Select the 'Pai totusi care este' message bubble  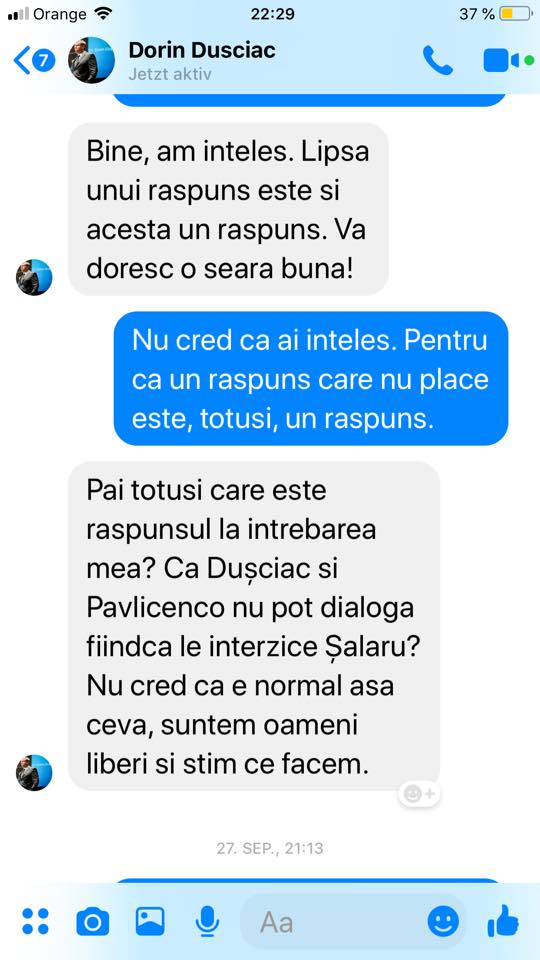pos(254,626)
